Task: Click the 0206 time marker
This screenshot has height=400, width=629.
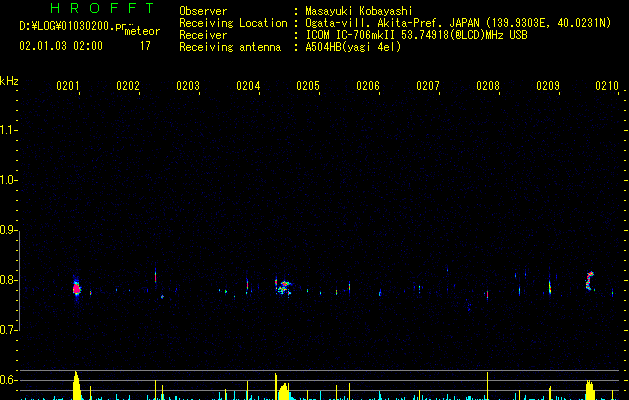Action: coord(368,86)
